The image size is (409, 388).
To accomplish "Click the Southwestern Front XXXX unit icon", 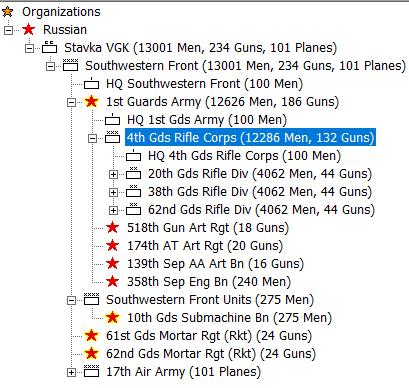I will tap(70, 65).
